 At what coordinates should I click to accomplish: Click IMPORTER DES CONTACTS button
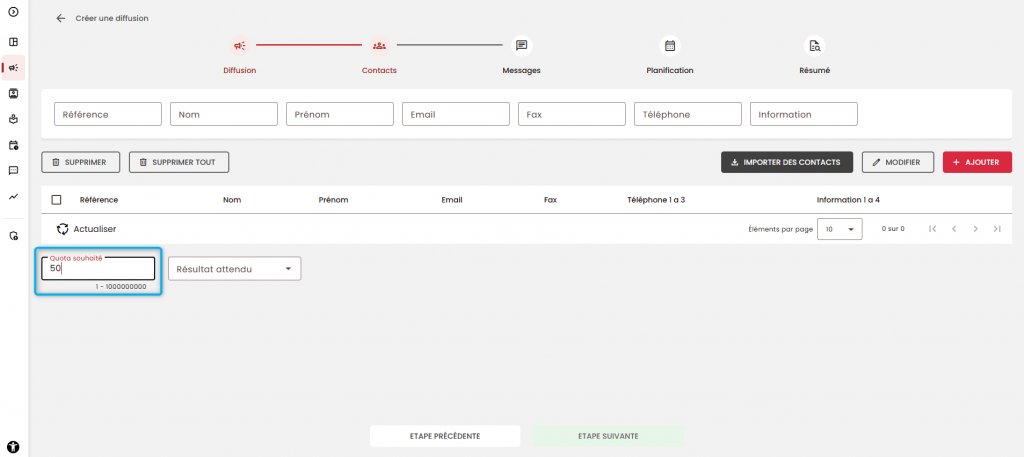pos(787,162)
